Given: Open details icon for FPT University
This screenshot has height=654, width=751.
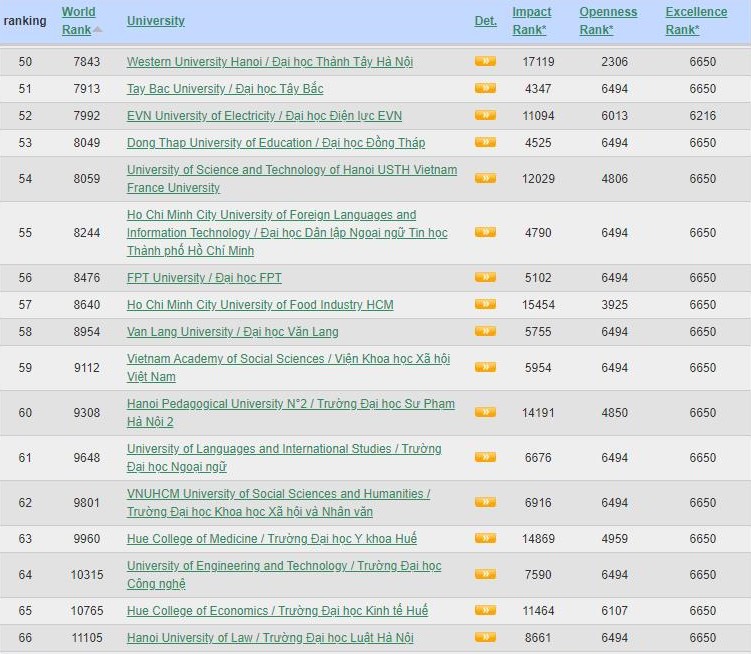Looking at the screenshot, I should [485, 277].
